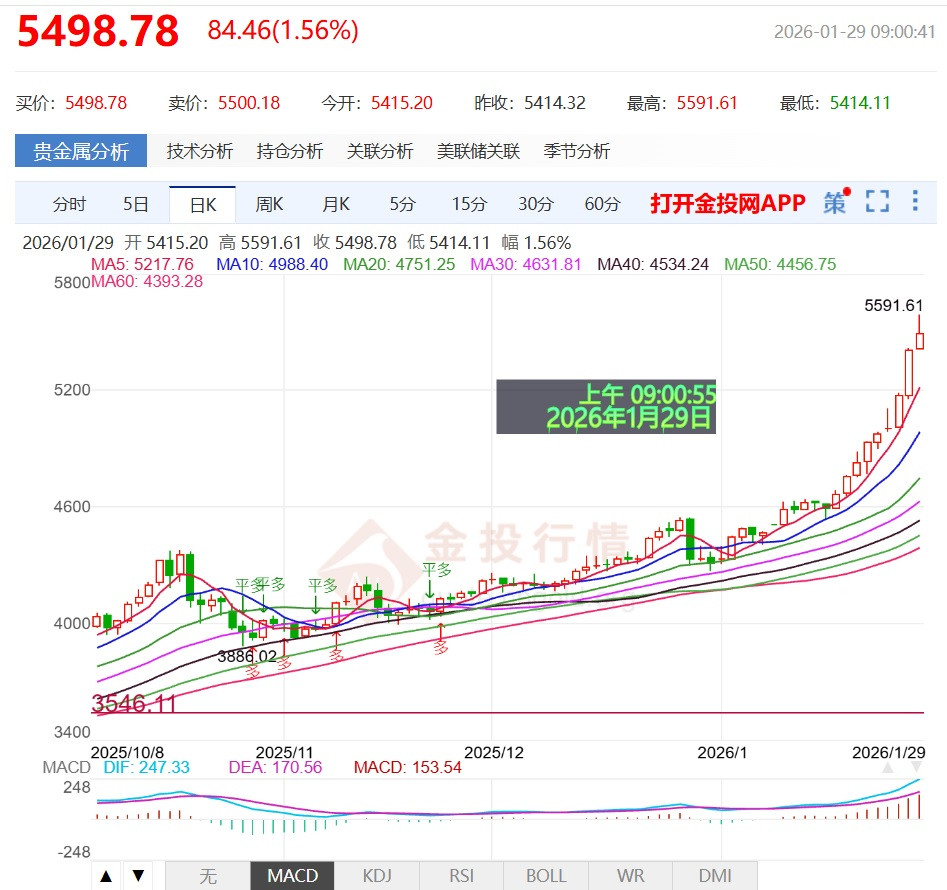Hide indicators by selecting 无

point(207,874)
